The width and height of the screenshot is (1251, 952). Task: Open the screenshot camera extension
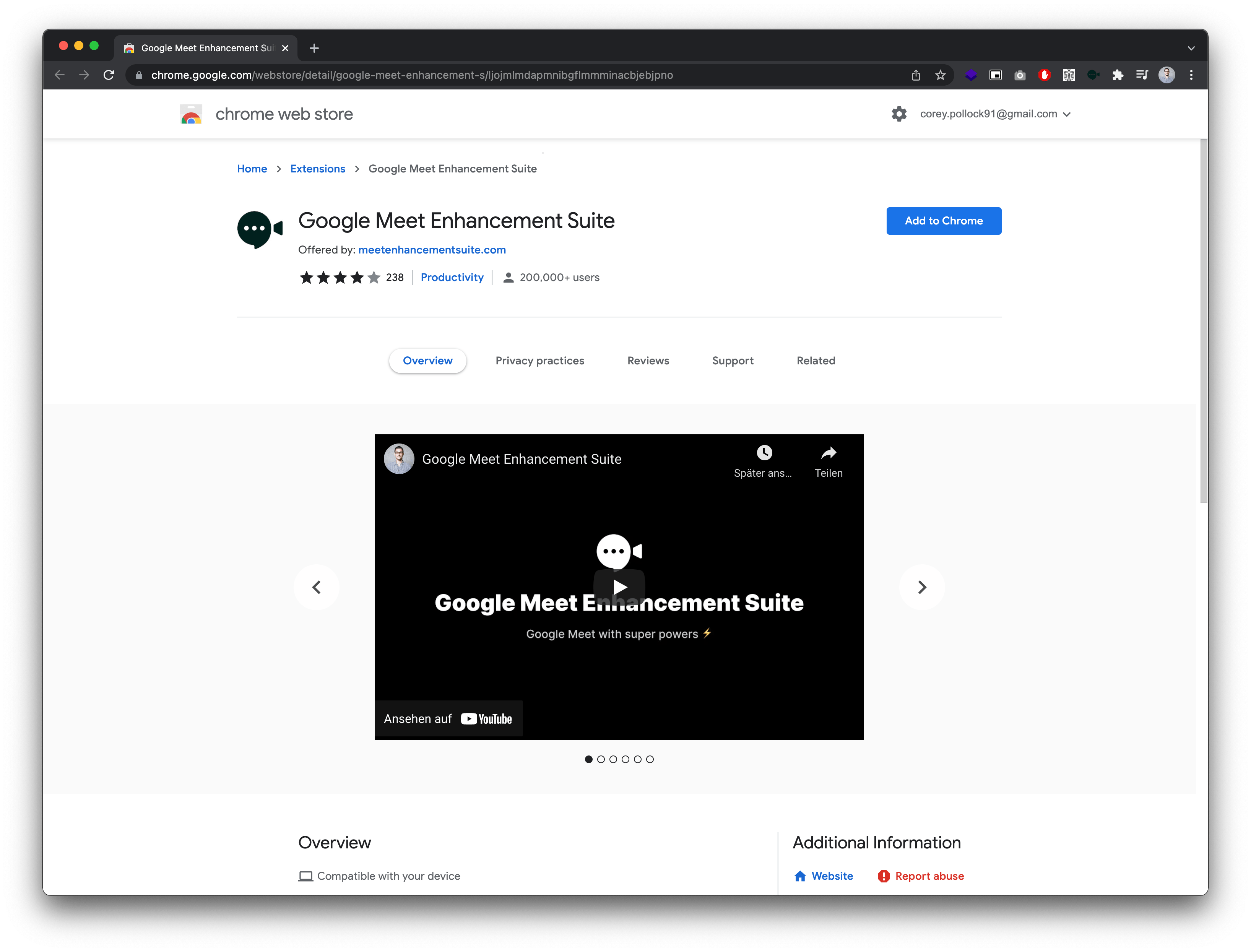[x=1020, y=74]
